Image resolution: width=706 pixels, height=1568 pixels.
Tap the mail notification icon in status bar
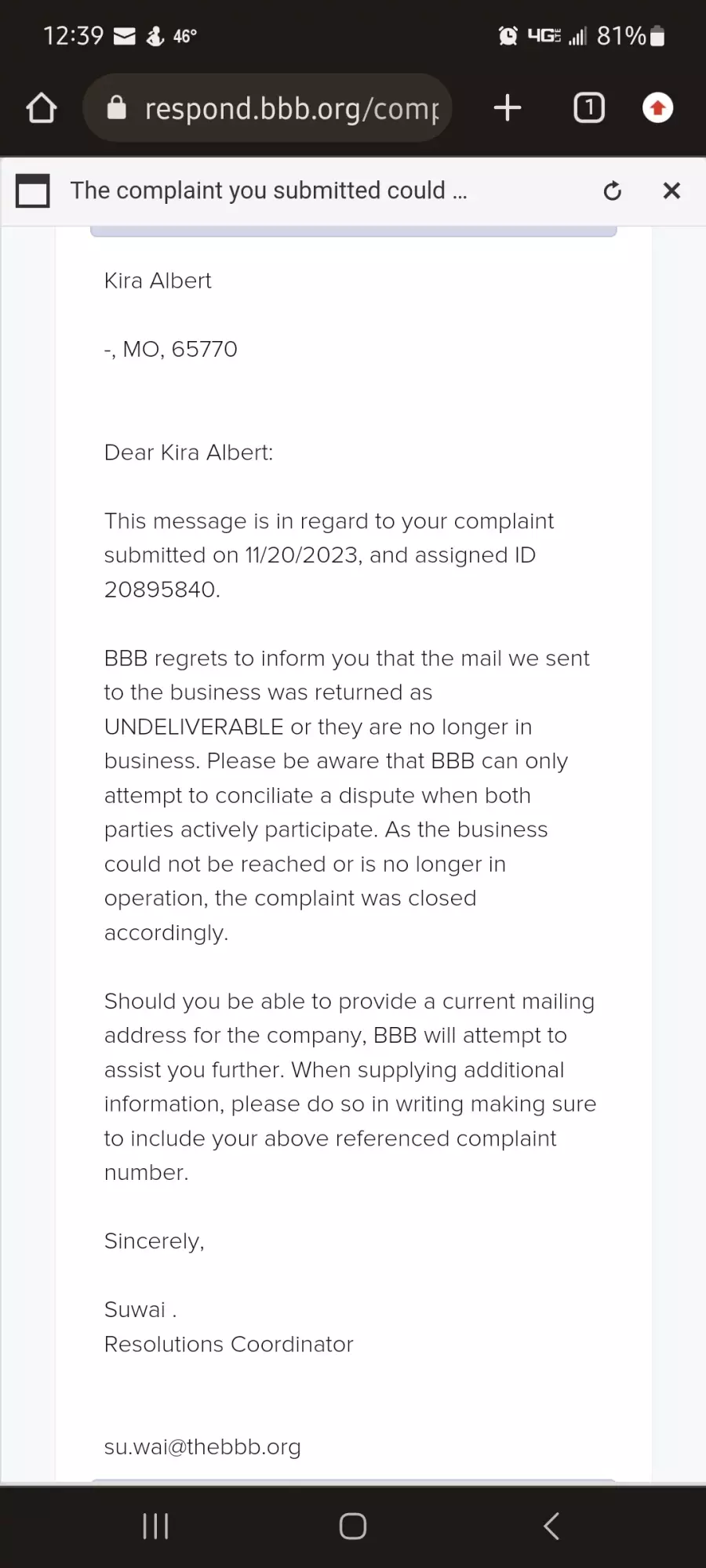[125, 36]
